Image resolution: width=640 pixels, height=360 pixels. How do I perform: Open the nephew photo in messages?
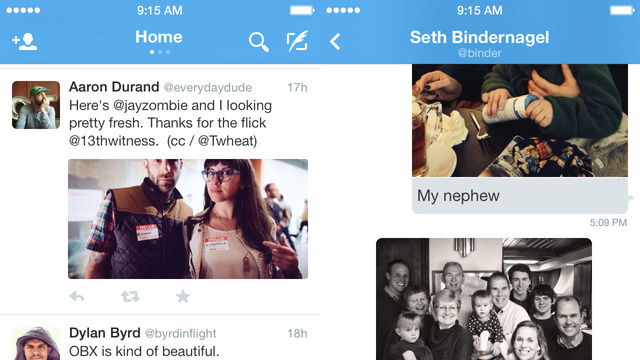click(520, 120)
